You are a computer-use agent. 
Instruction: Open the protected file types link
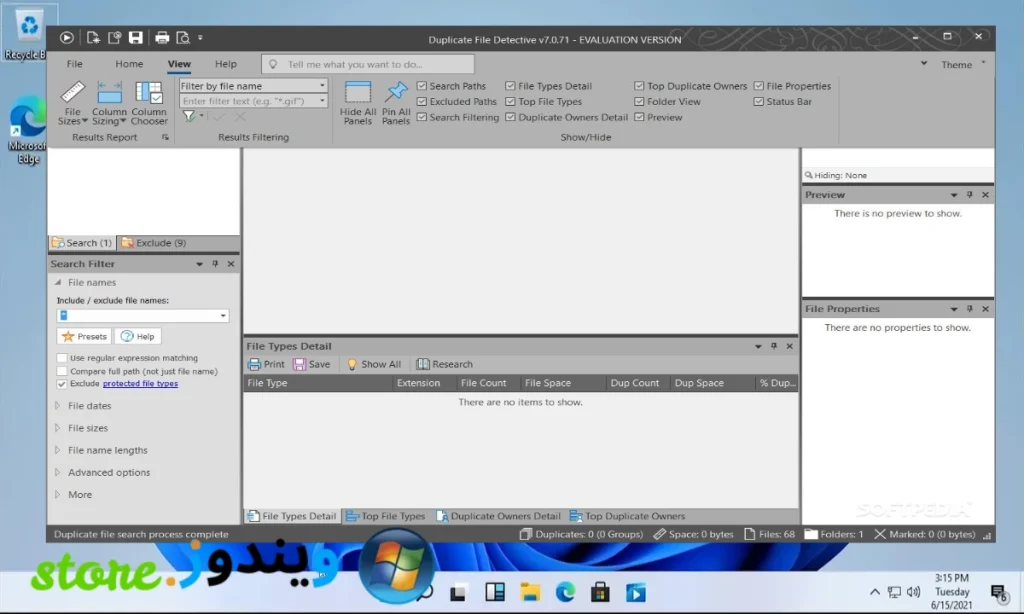[140, 384]
